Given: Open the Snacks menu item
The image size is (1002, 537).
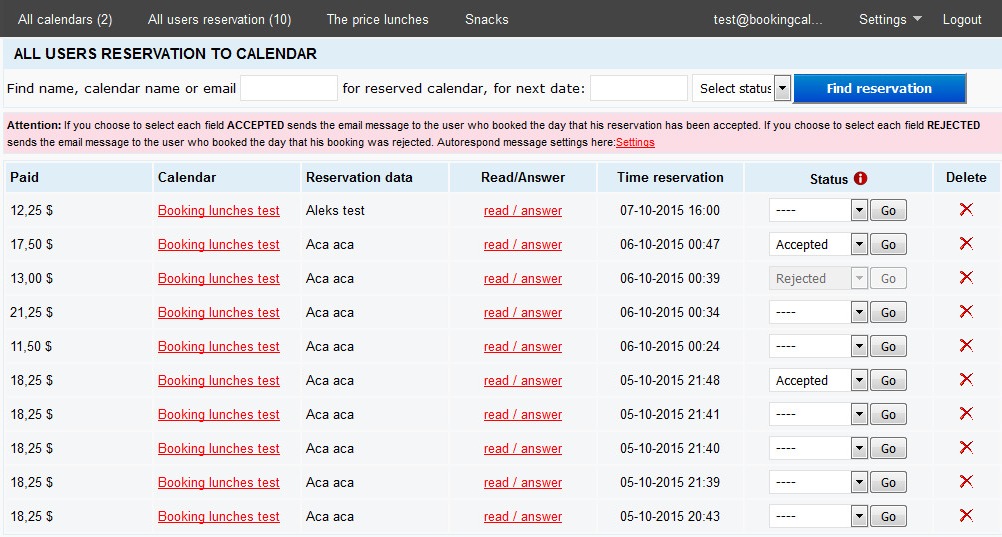Looking at the screenshot, I should 486,19.
